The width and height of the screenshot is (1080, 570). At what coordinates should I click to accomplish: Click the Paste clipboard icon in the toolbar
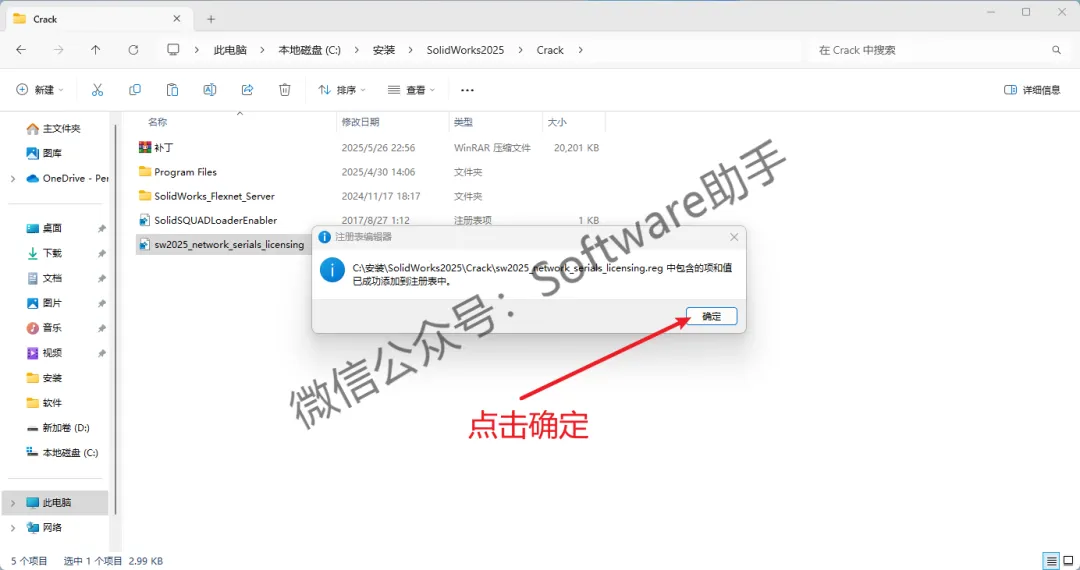[173, 89]
